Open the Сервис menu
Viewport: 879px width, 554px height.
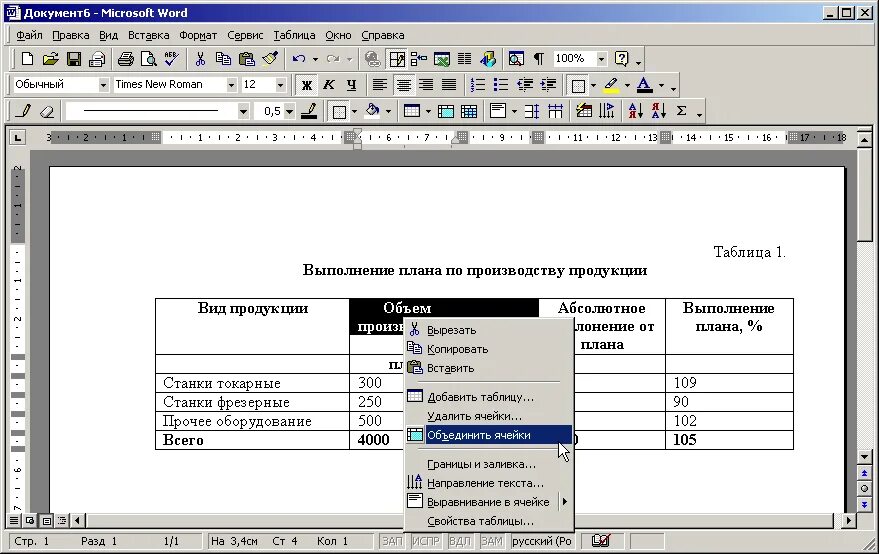[x=245, y=35]
